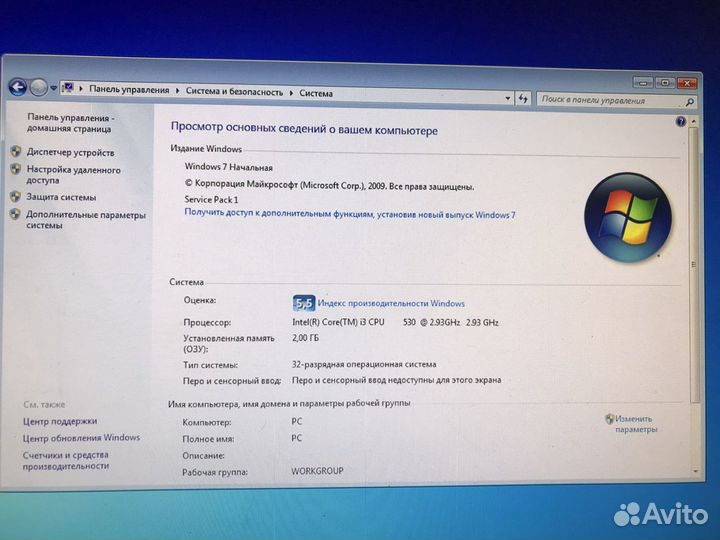
Task: Click the Forward navigation arrow button
Action: (x=39, y=87)
